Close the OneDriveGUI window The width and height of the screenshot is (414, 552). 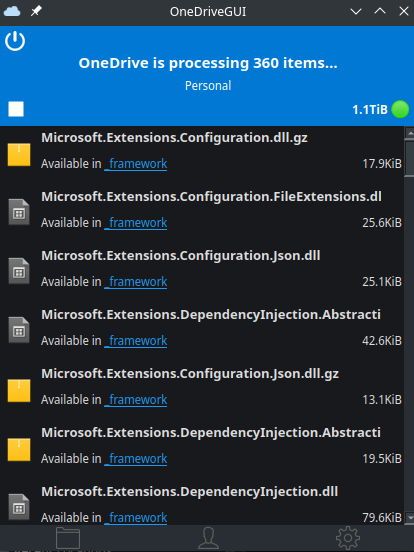pyautogui.click(x=404, y=12)
